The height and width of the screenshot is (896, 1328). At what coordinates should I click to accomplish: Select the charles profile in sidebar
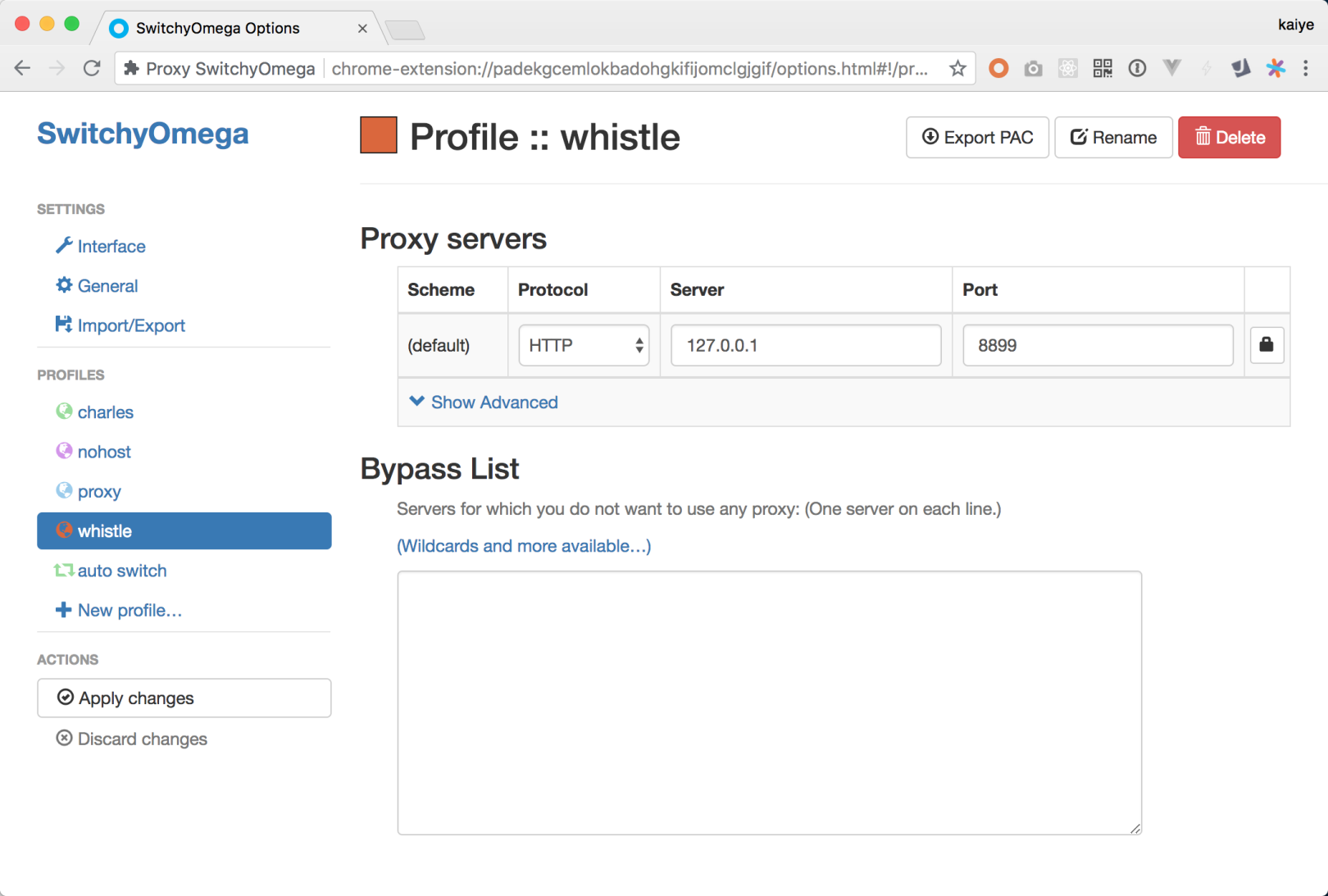pyautogui.click(x=105, y=412)
